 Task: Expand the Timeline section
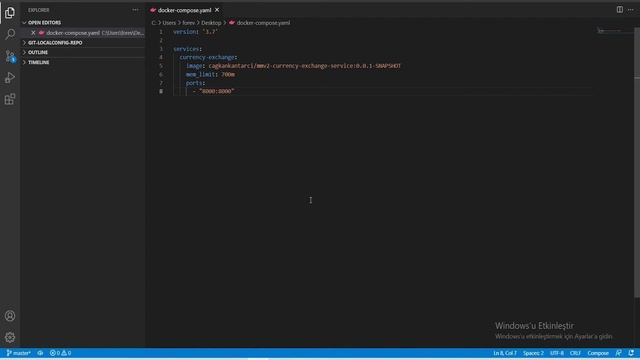(38, 62)
